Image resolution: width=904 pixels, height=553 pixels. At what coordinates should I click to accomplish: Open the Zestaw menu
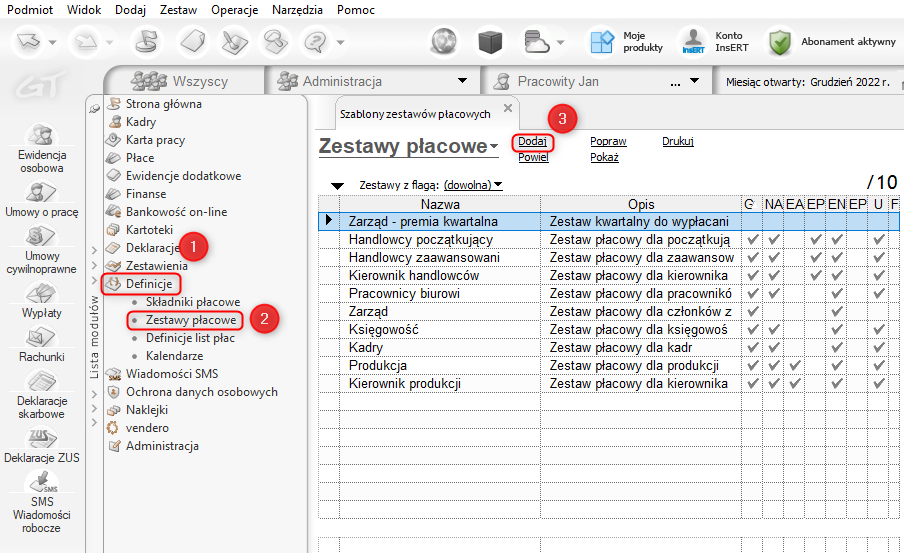coord(179,10)
